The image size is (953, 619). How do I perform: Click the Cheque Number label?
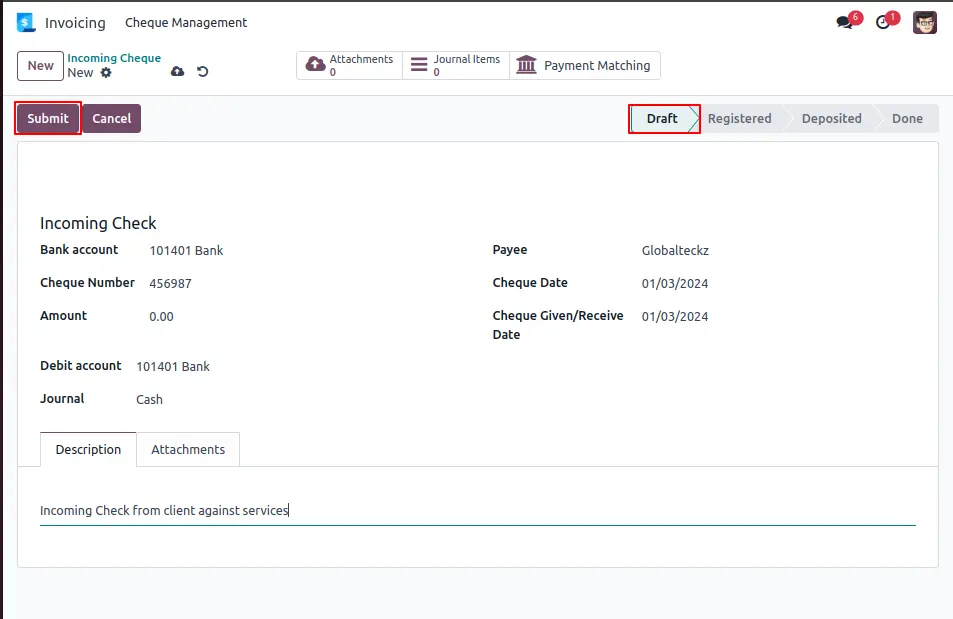click(x=88, y=283)
